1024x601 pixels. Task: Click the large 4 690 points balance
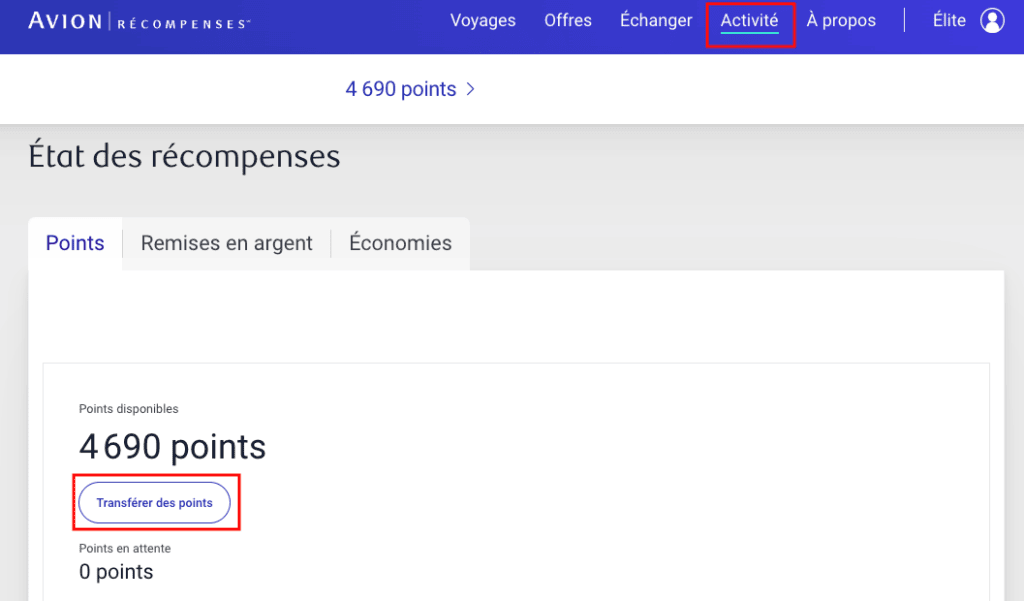[x=172, y=447]
